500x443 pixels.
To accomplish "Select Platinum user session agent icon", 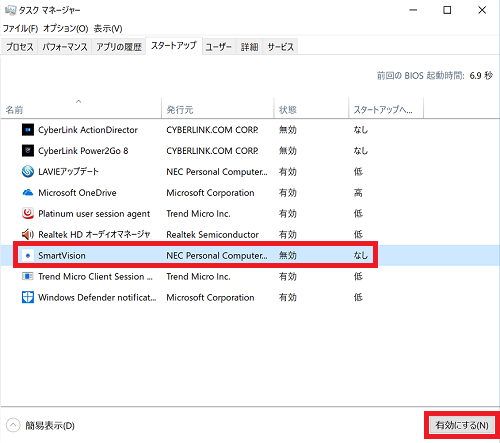I will tap(28, 213).
